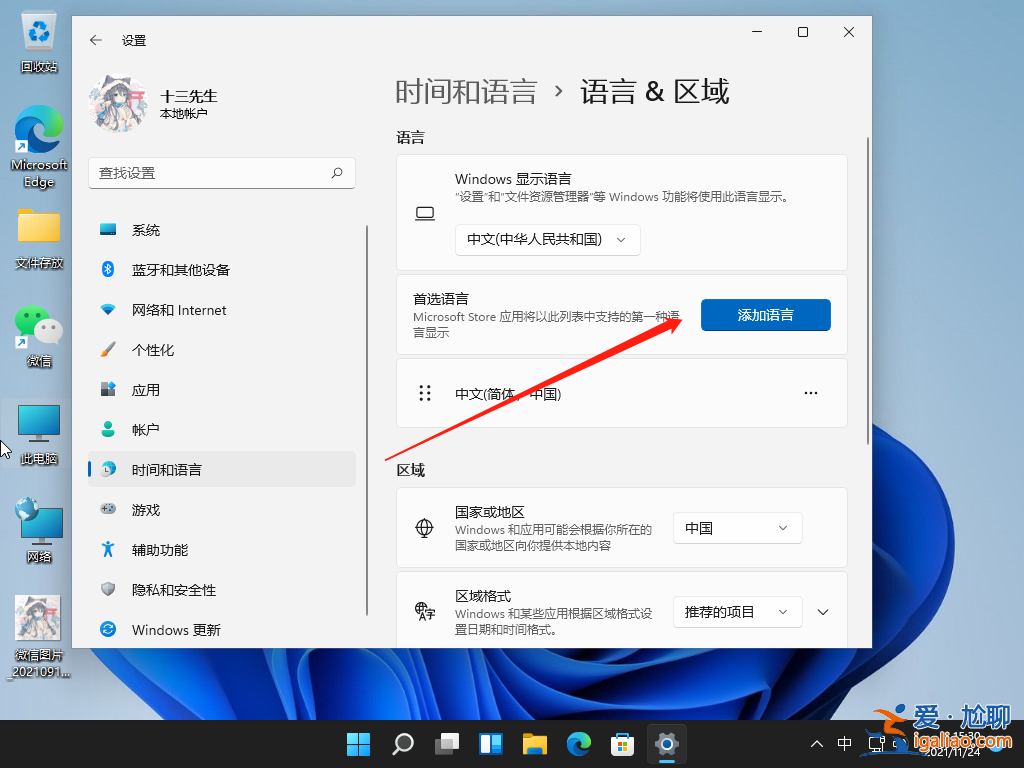Viewport: 1024px width, 768px height.
Task: Click the 查找设置 search field
Action: click(x=222, y=173)
